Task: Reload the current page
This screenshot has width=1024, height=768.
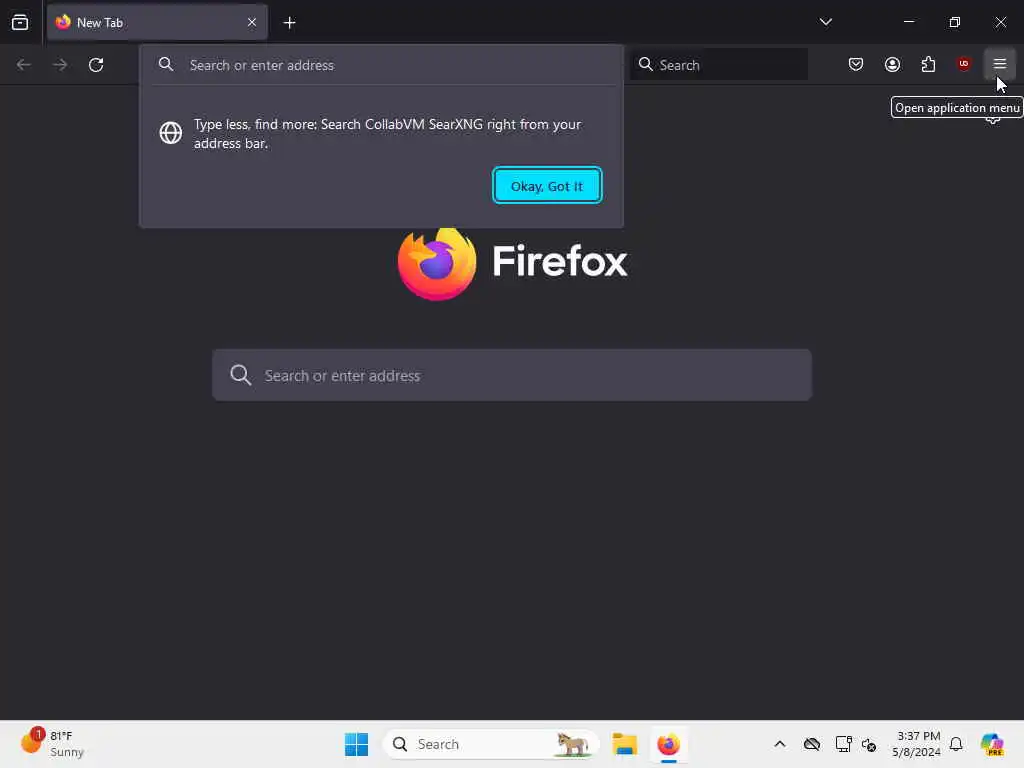Action: [96, 65]
